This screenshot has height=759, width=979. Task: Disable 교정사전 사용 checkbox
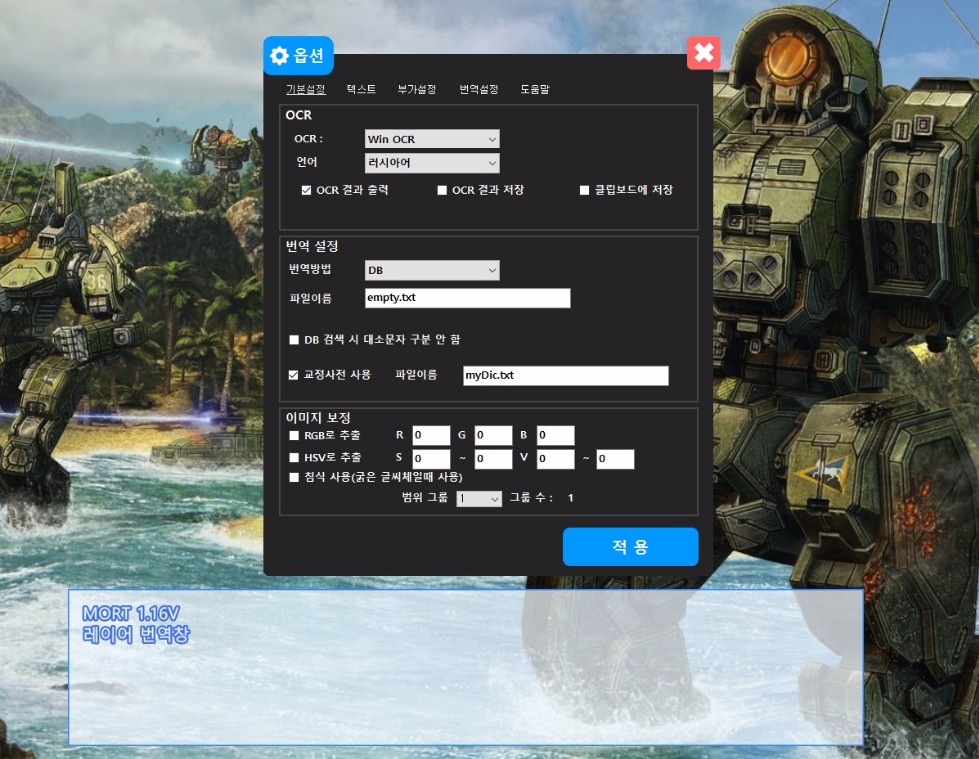[294, 375]
